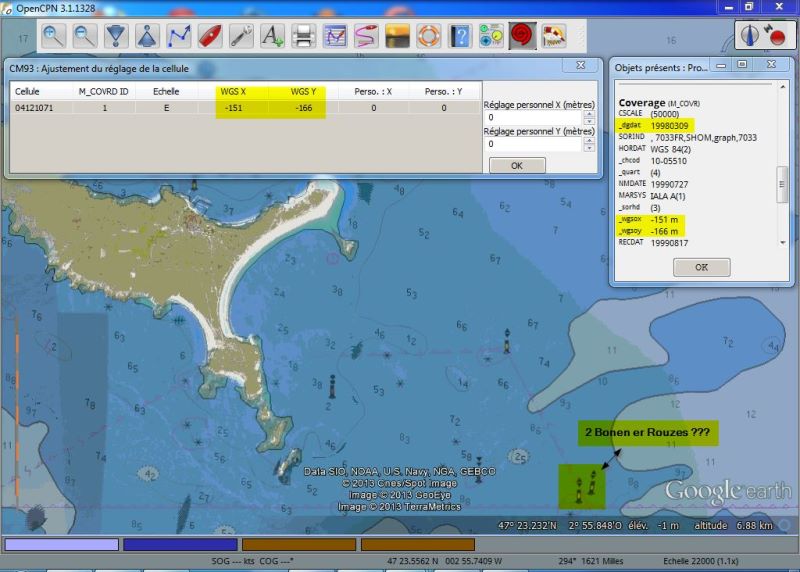800x572 pixels.
Task: Click the MARSYS IALA A(1) entry
Action: 652,195
